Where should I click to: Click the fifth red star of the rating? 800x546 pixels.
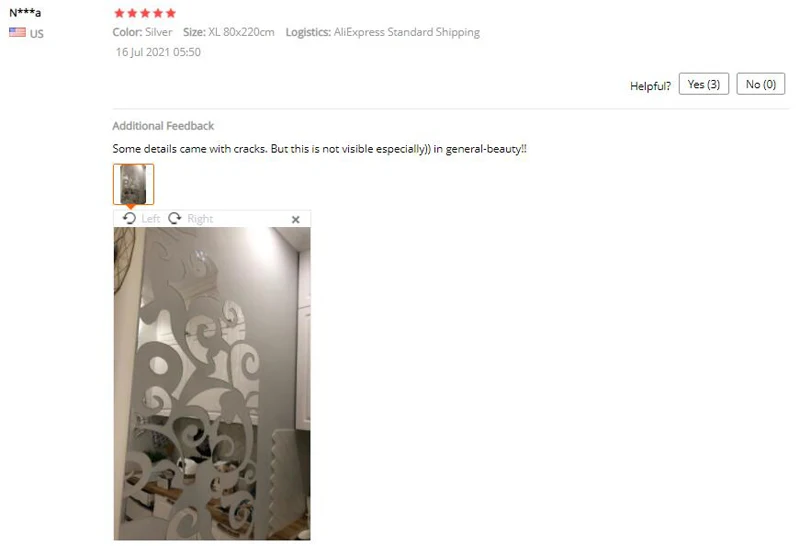tap(170, 13)
